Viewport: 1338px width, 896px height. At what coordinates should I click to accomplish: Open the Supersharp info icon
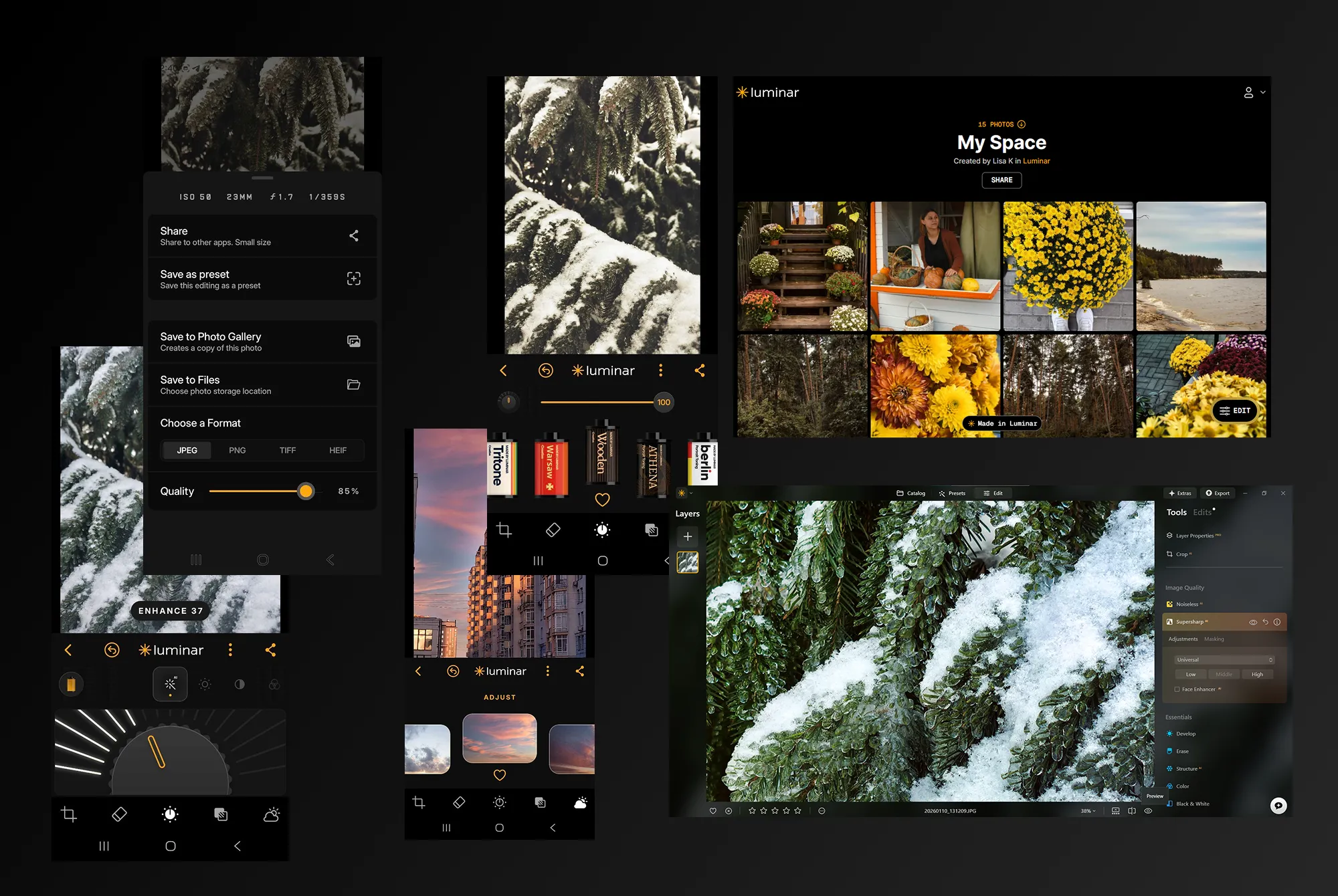point(1277,622)
